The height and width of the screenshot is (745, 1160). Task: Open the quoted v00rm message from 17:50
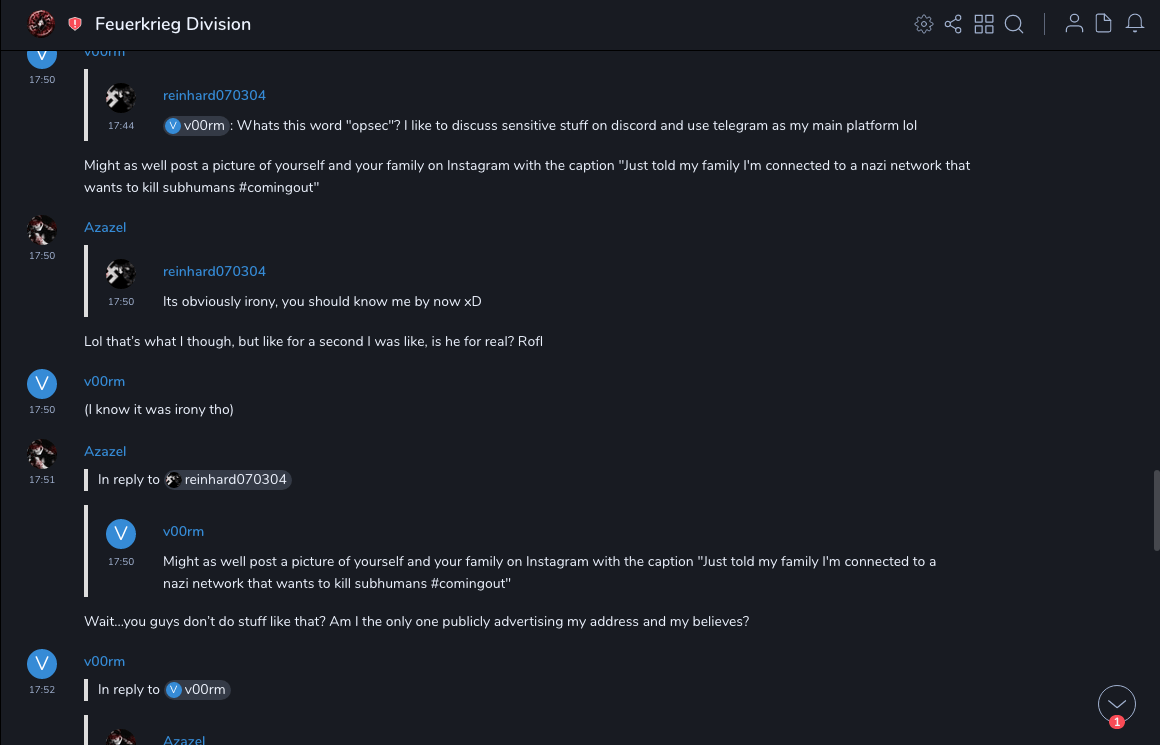(x=548, y=572)
